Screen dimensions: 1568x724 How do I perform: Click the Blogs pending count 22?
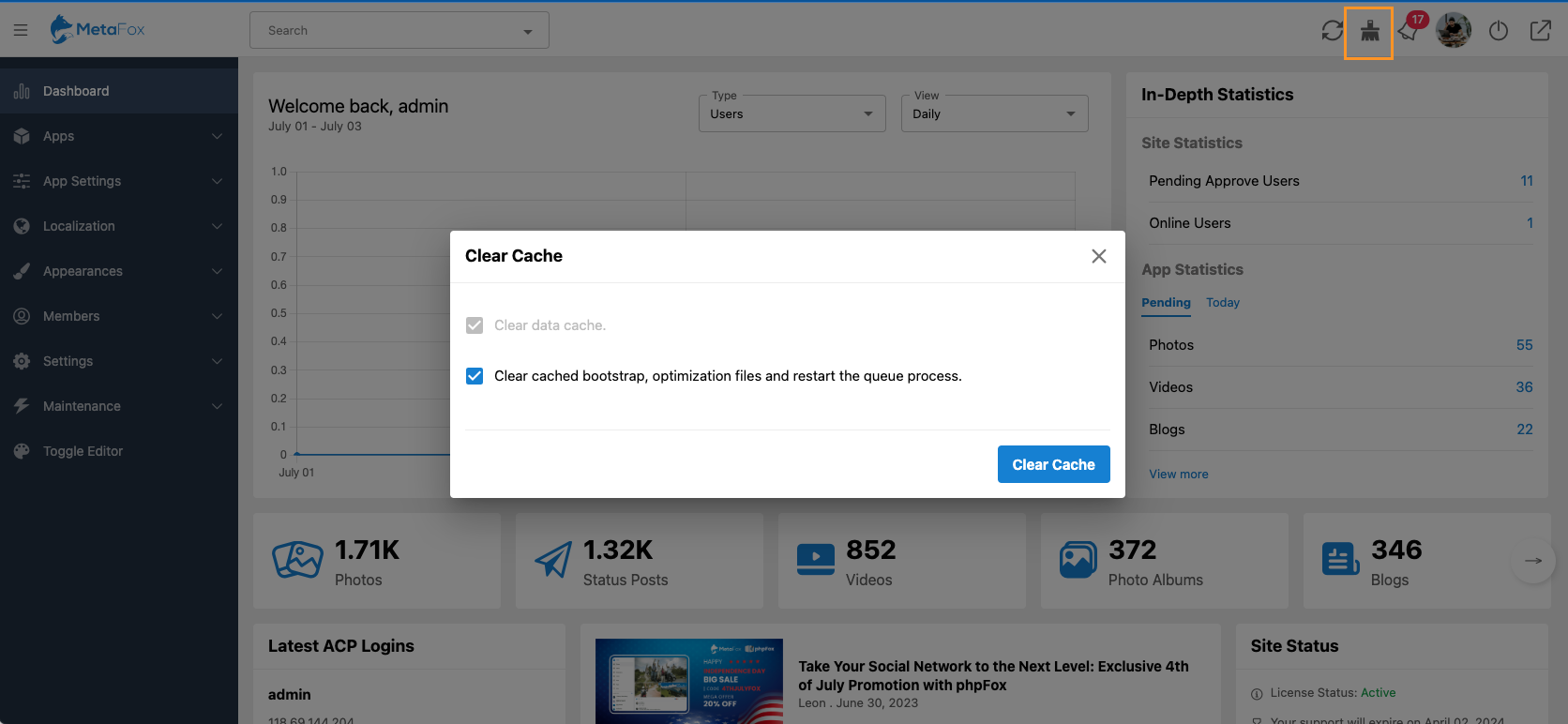point(1525,430)
